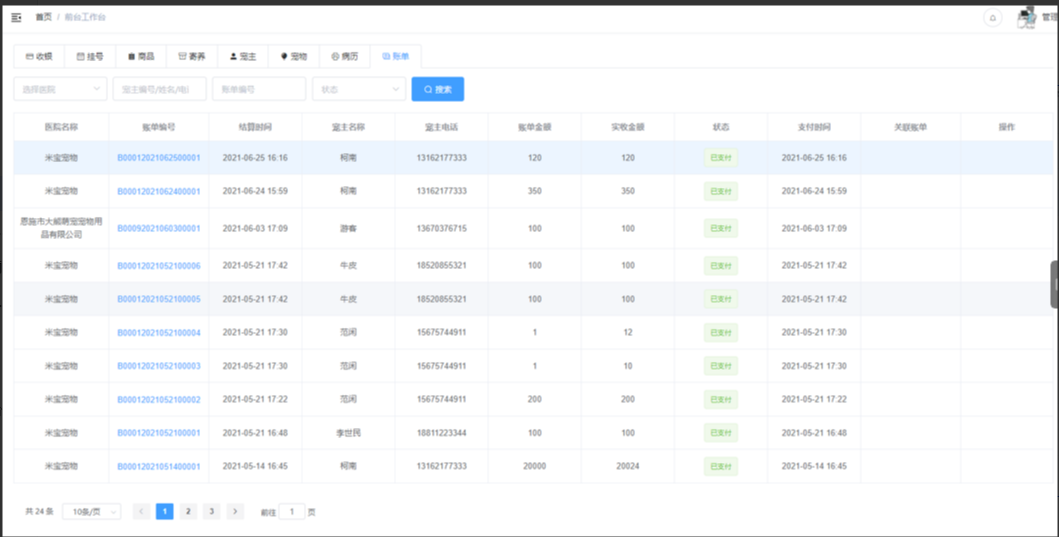
Task: Open bill B00012021052100006
Action: point(159,266)
